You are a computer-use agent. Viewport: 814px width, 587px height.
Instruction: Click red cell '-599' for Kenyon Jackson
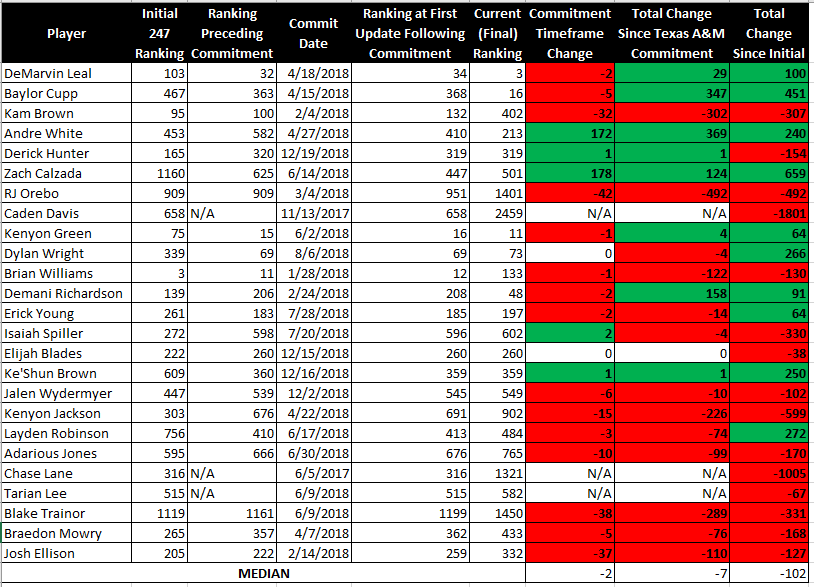point(769,413)
